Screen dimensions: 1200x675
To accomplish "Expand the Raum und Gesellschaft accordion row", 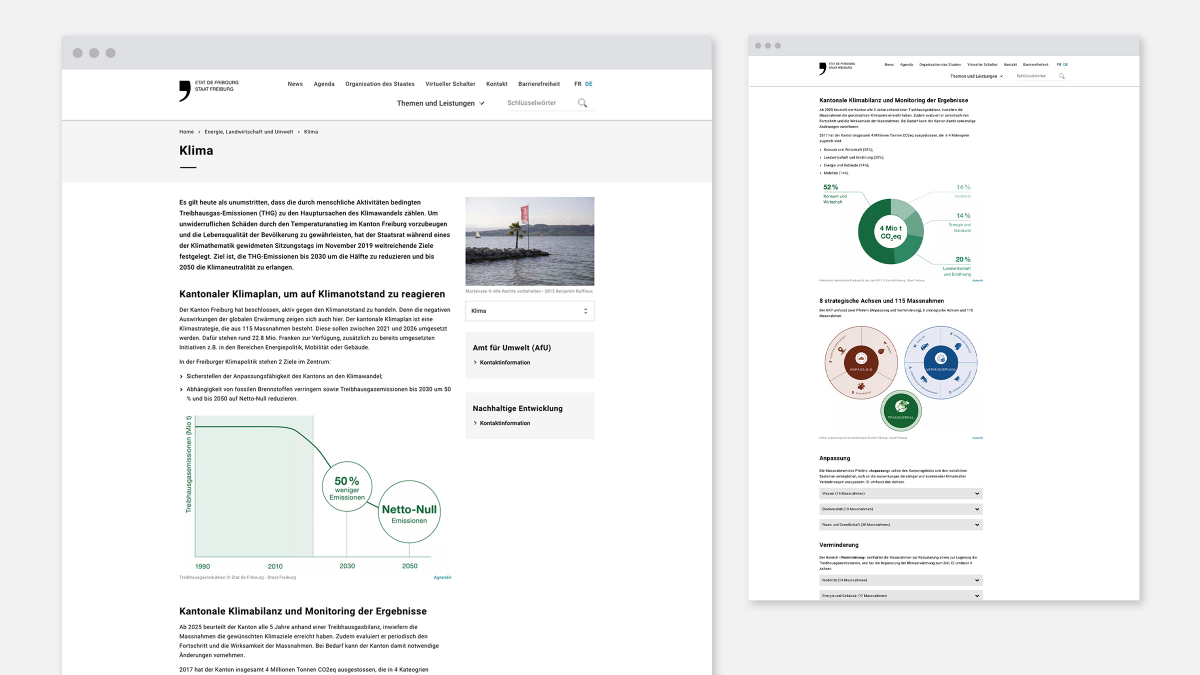I will (901, 525).
